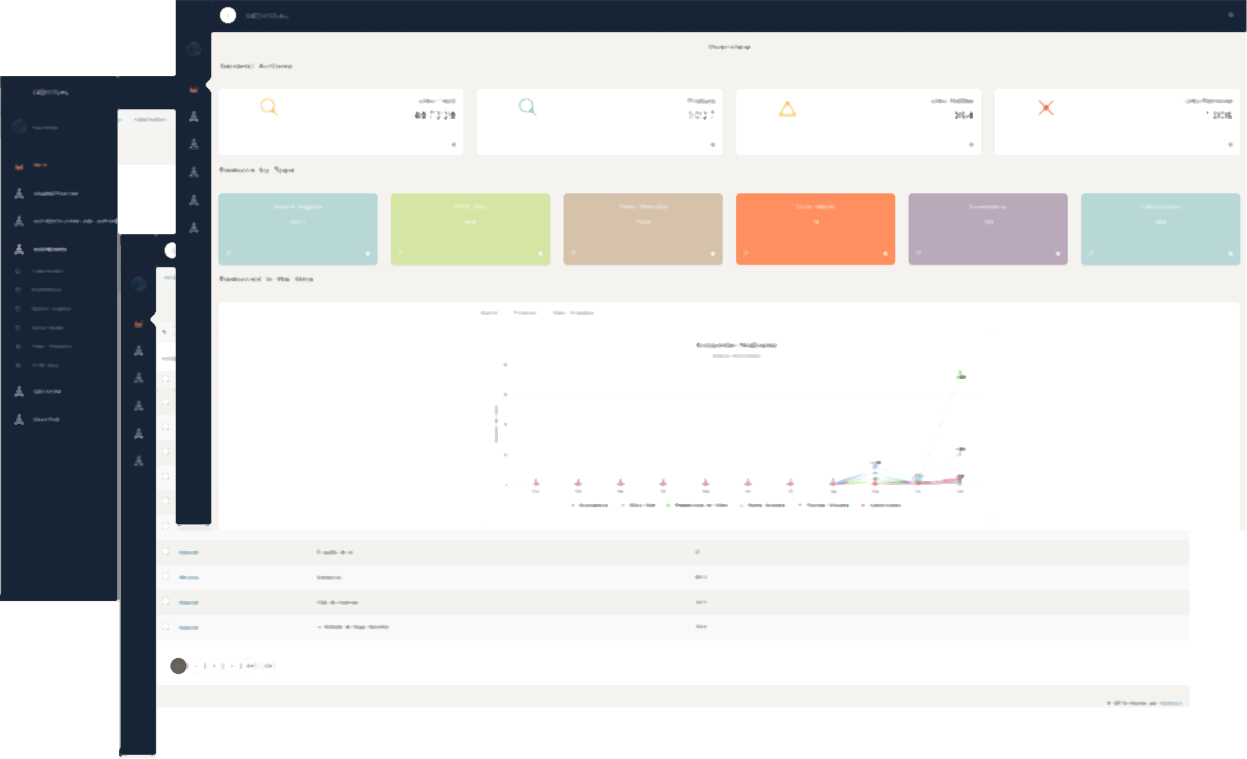Collapse the expanded sidebar menu with six sub-items
This screenshot has height=759, width=1247.
click(50, 249)
